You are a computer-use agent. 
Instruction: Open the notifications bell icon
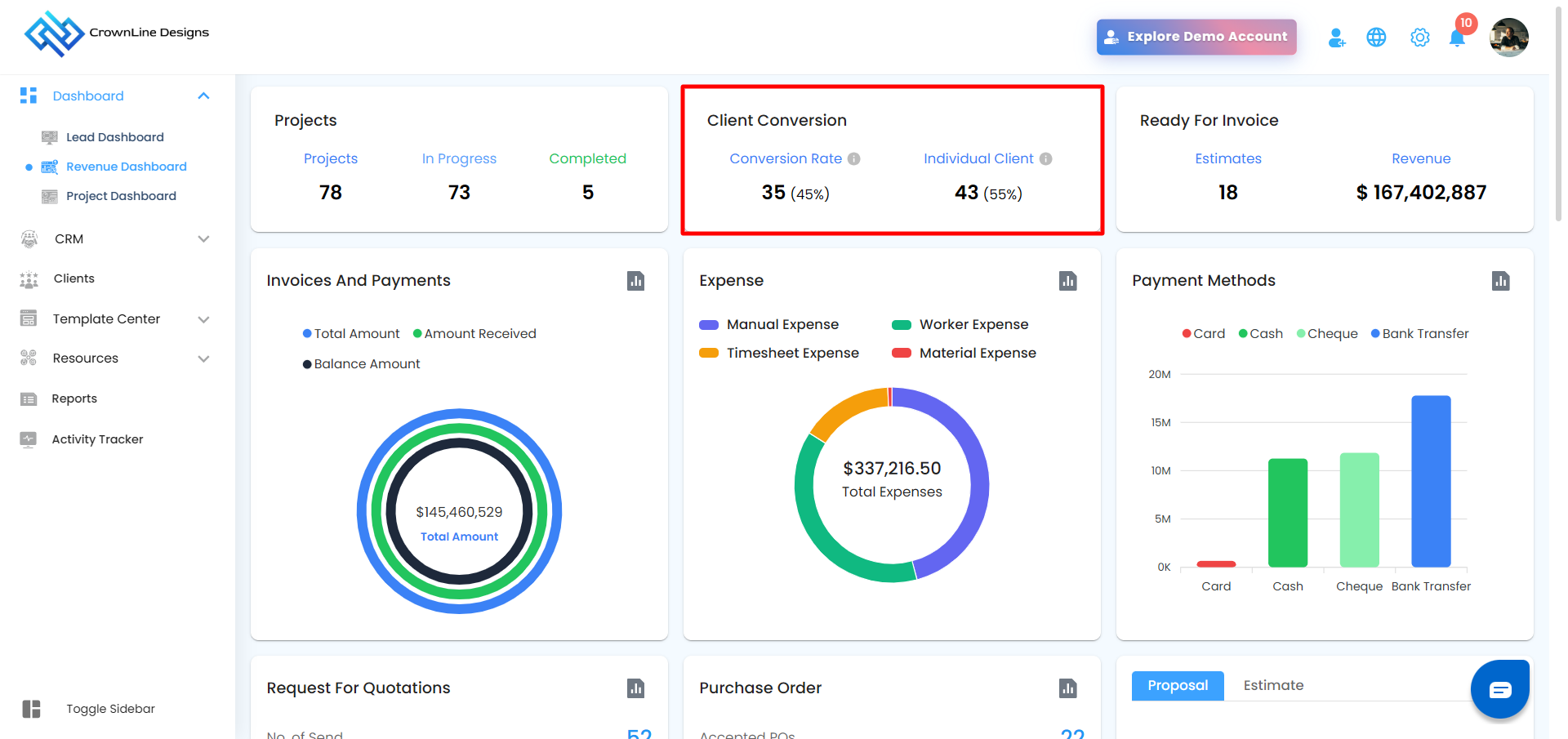[x=1456, y=38]
